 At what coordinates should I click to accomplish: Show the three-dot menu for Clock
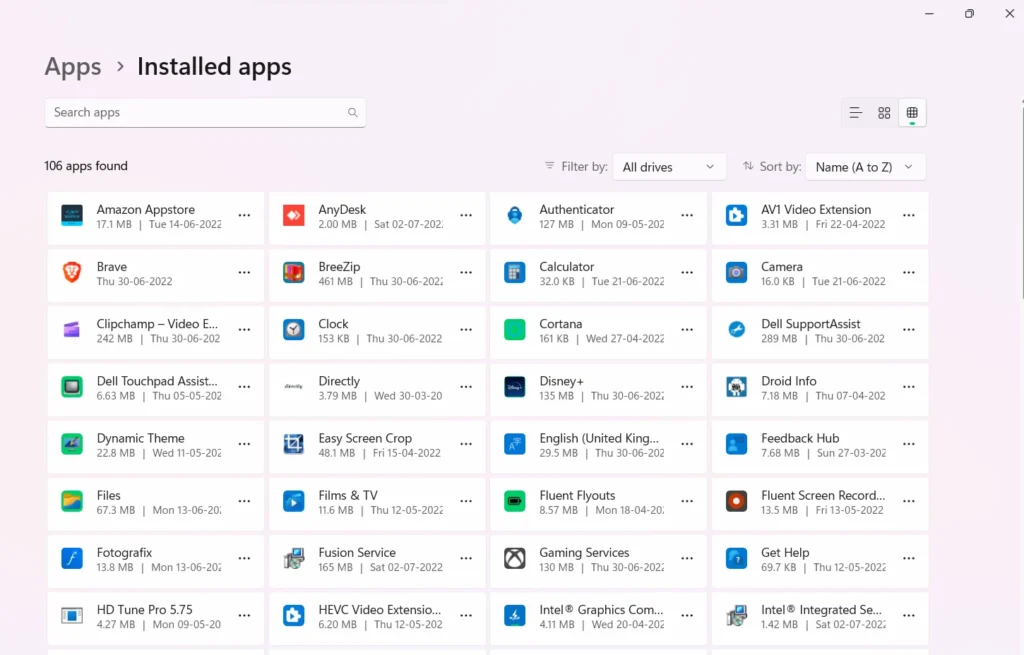coord(466,330)
